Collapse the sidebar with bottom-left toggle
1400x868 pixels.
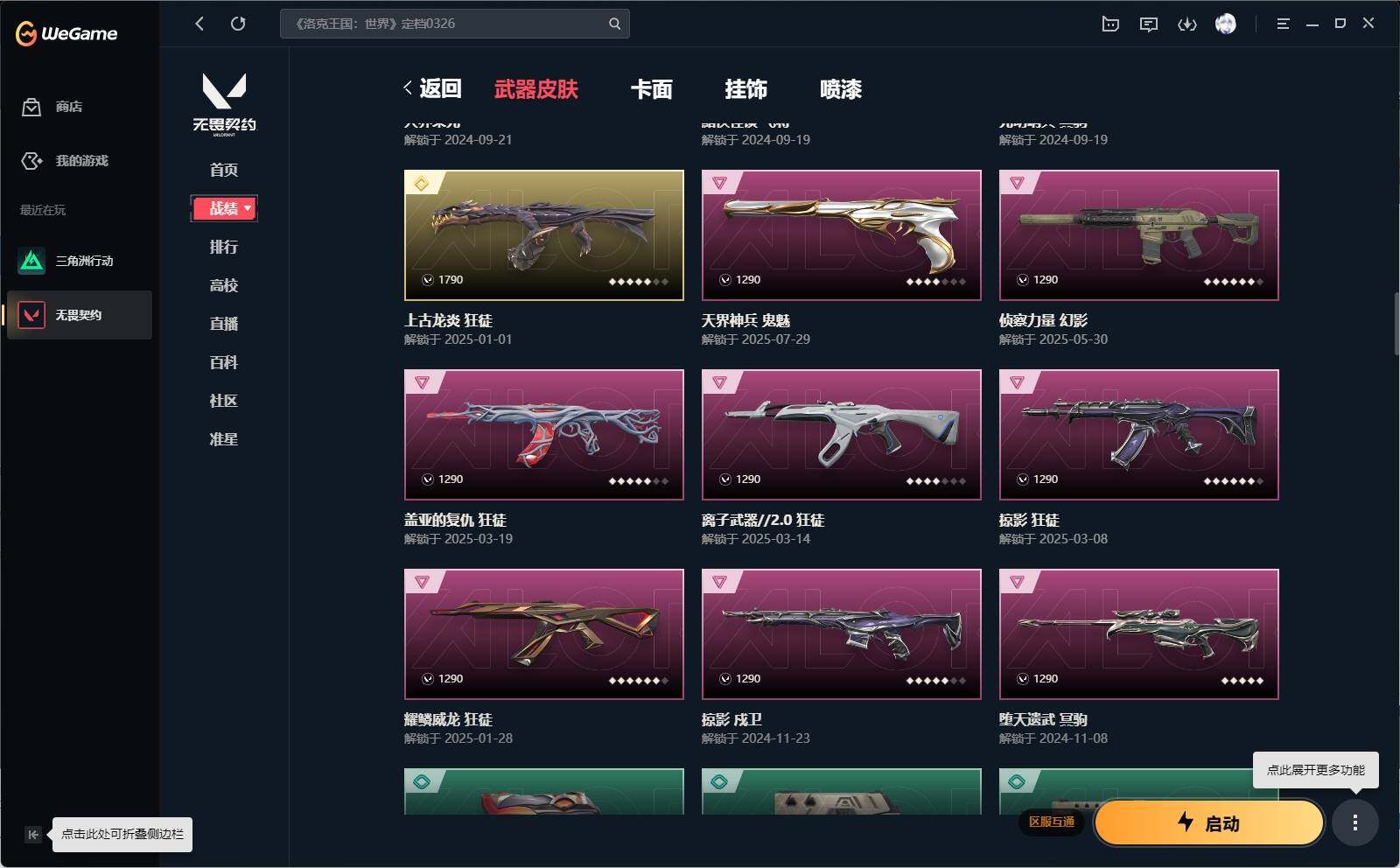(32, 835)
